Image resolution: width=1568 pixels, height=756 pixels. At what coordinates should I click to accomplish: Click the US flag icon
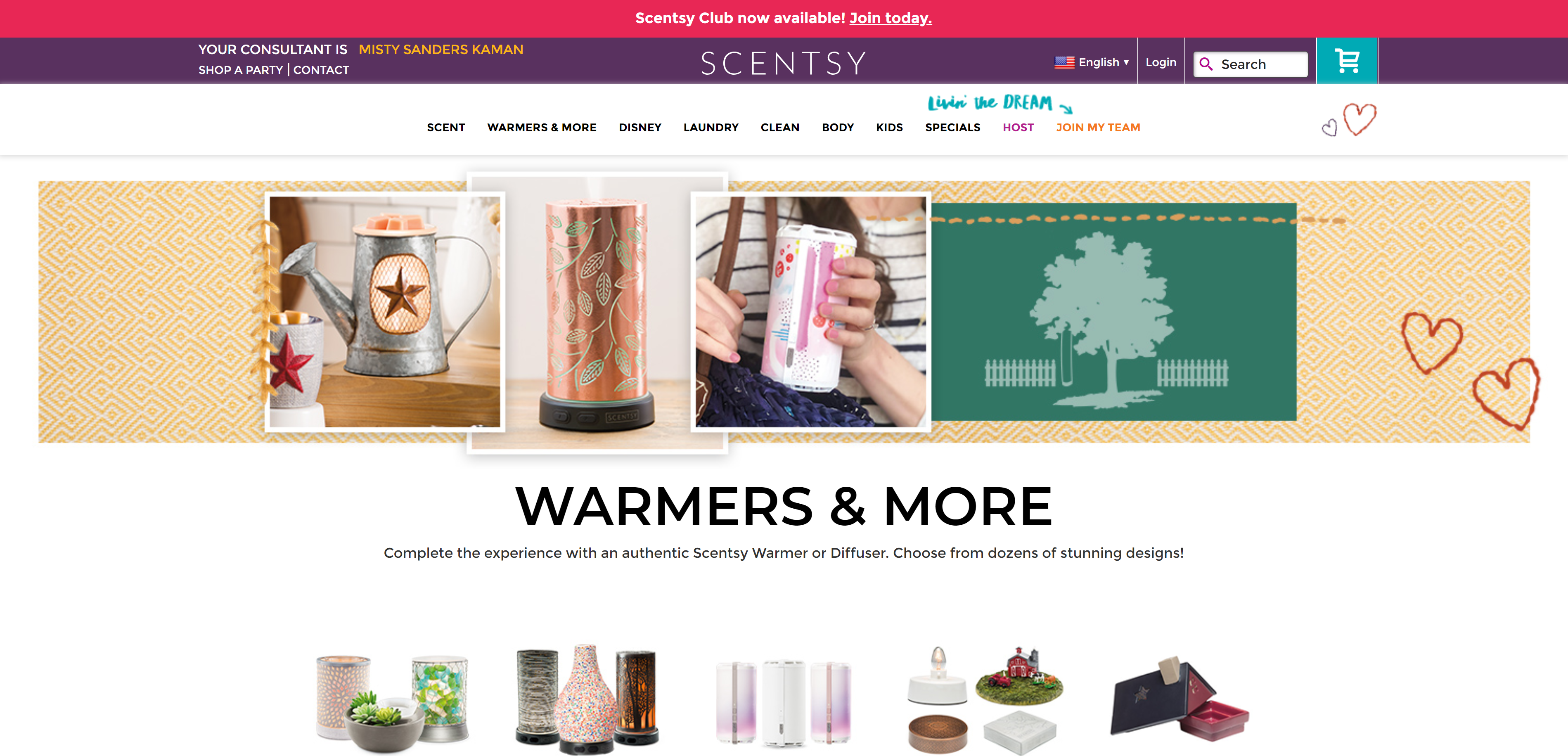(1064, 62)
